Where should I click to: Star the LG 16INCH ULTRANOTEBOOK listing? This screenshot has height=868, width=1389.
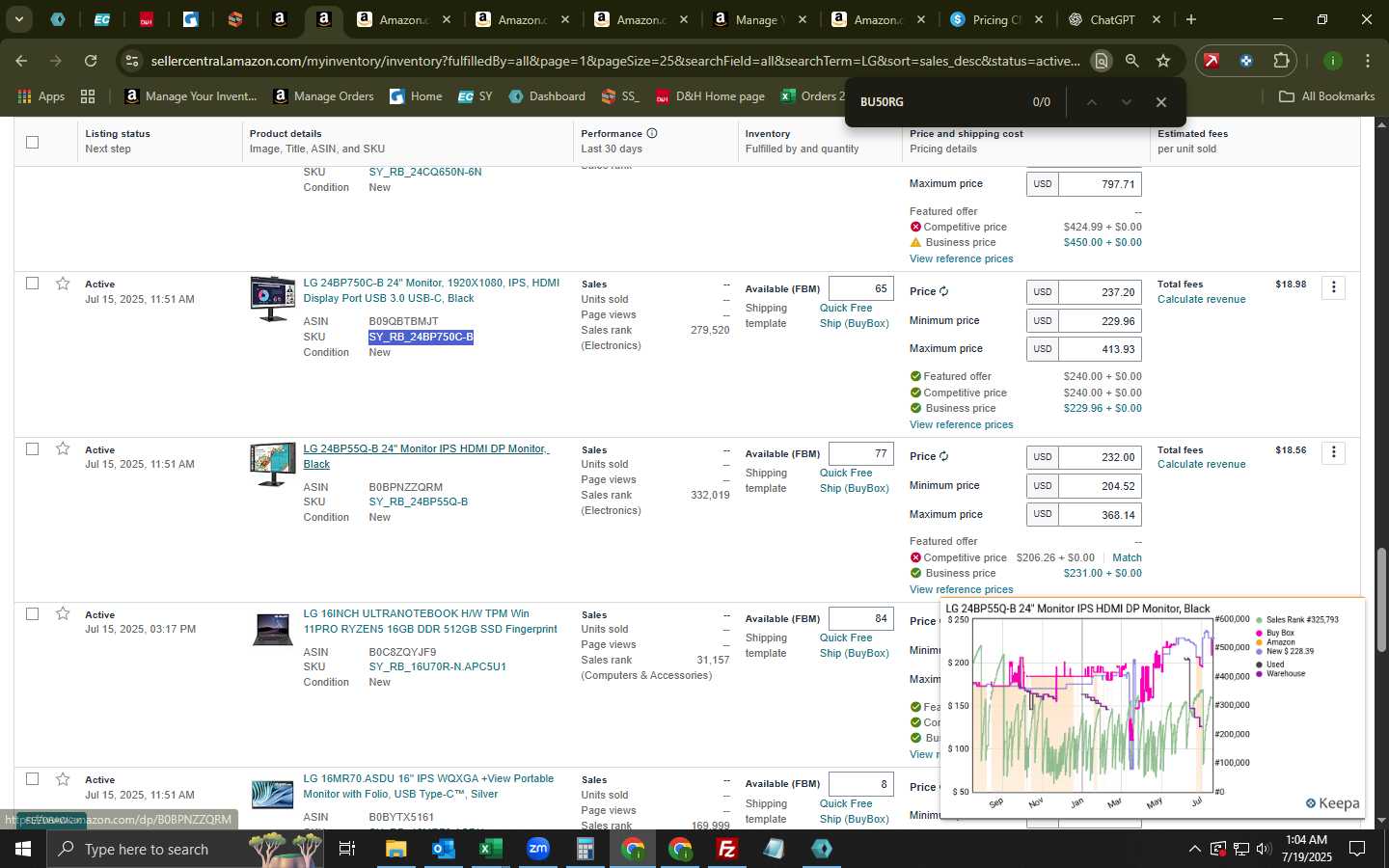click(63, 613)
